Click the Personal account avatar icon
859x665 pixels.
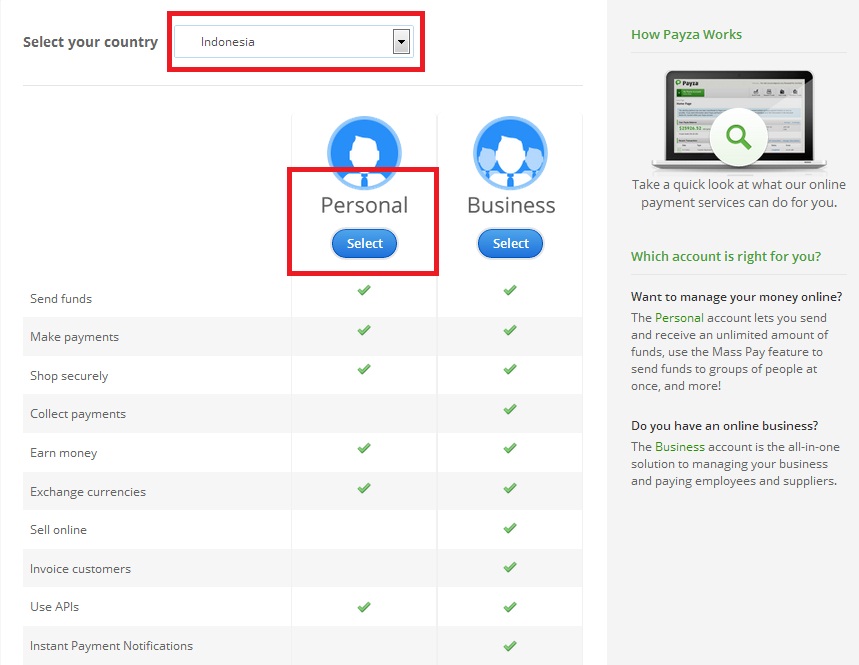(364, 152)
